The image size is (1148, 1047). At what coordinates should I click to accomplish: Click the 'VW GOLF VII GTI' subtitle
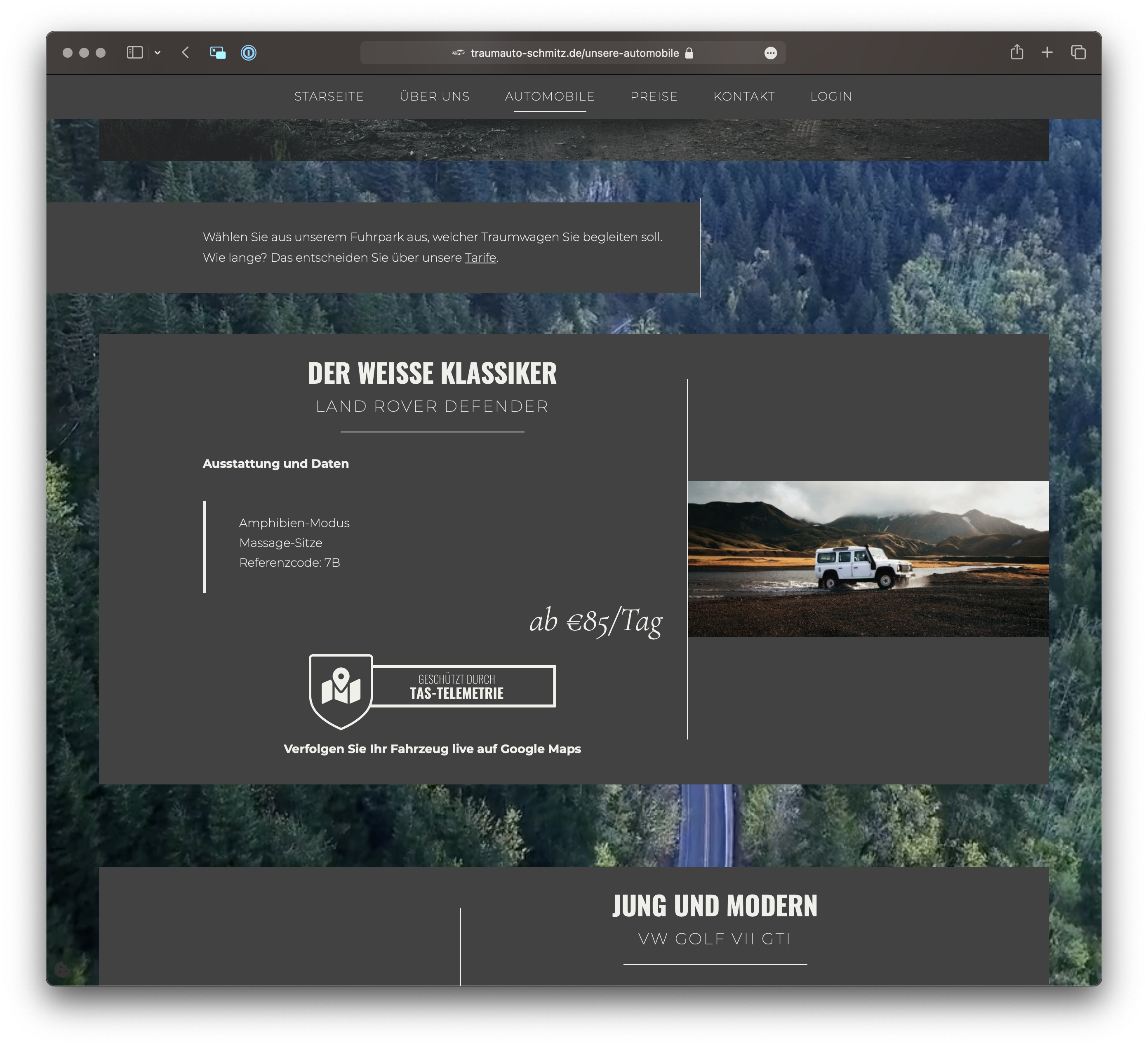tap(715, 939)
